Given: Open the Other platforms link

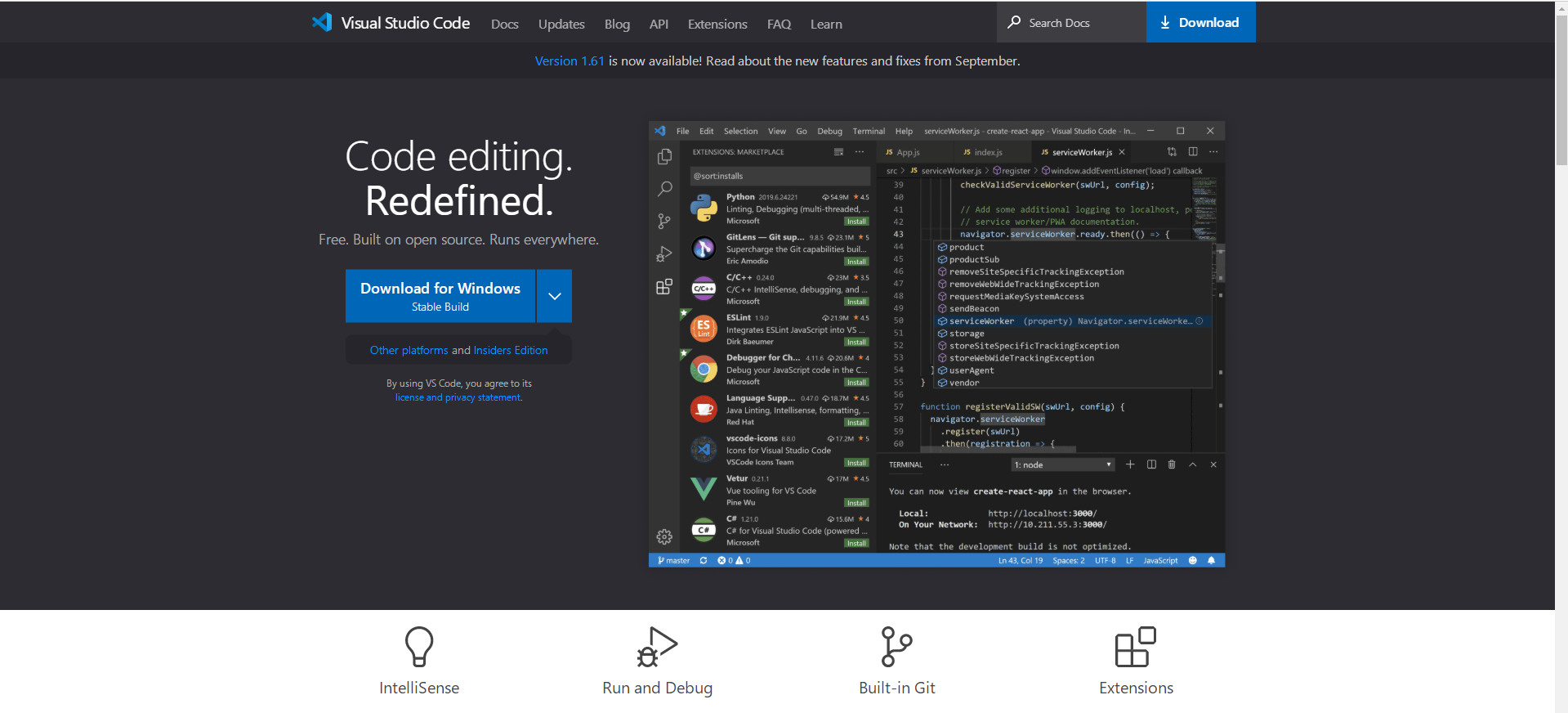Looking at the screenshot, I should pos(409,350).
